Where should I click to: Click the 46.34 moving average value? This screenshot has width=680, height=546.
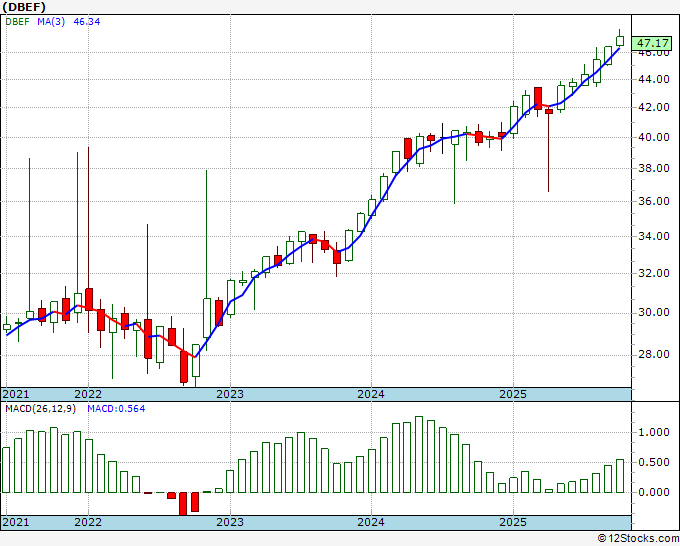point(87,22)
